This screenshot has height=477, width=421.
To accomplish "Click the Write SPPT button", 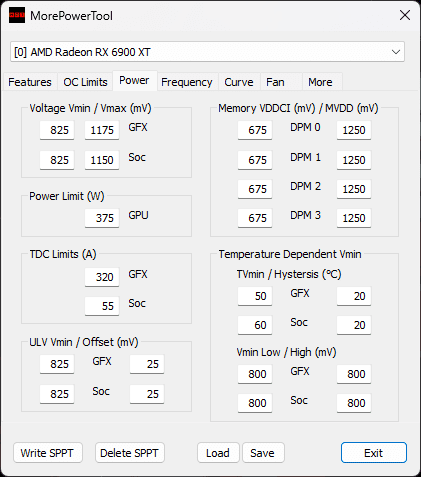I will click(x=48, y=453).
